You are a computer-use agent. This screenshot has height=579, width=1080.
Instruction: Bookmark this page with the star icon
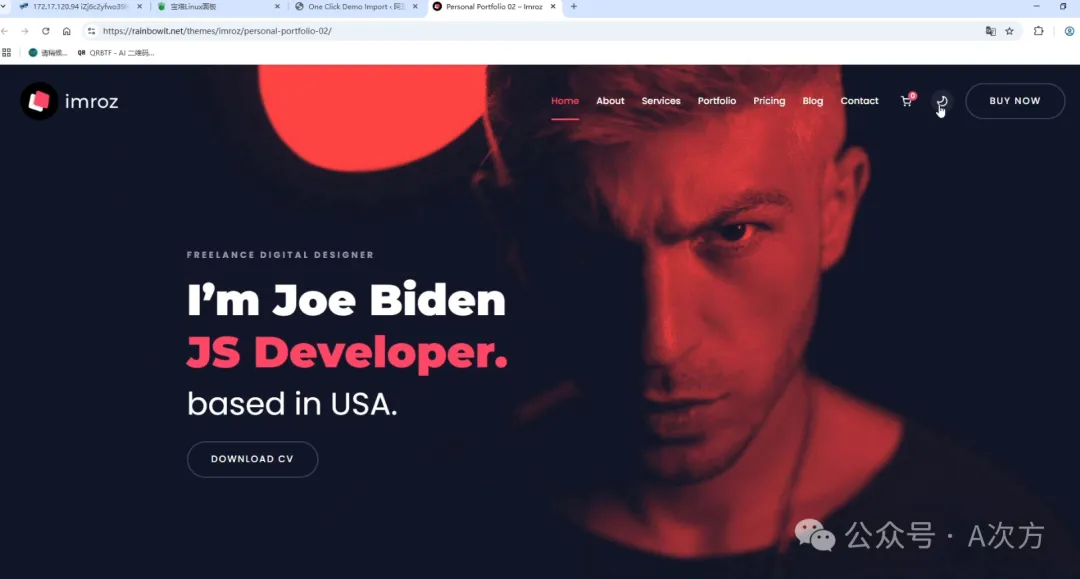(x=1010, y=31)
